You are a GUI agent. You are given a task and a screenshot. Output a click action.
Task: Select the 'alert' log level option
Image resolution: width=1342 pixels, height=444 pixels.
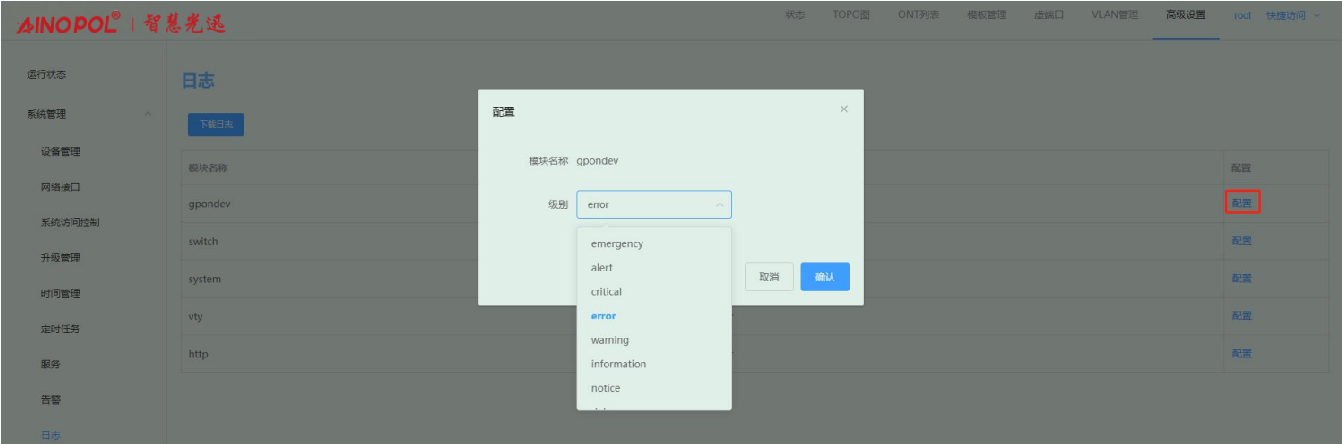[x=602, y=268]
